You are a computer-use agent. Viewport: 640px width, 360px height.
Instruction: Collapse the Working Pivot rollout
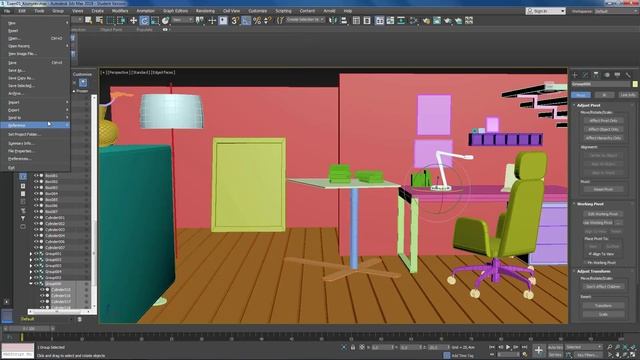(590, 204)
